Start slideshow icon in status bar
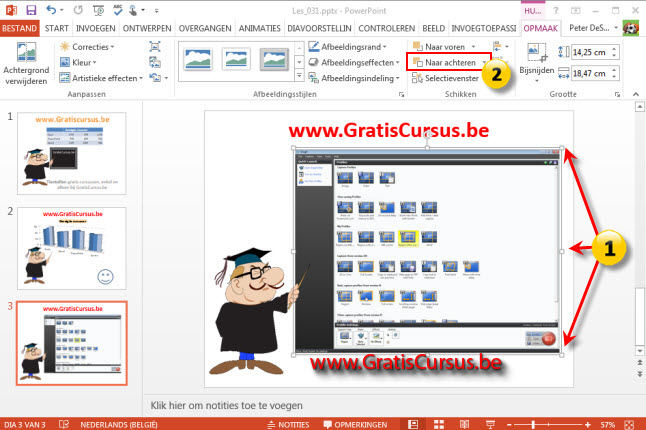Viewport: 646px width, 430px height. [490, 424]
